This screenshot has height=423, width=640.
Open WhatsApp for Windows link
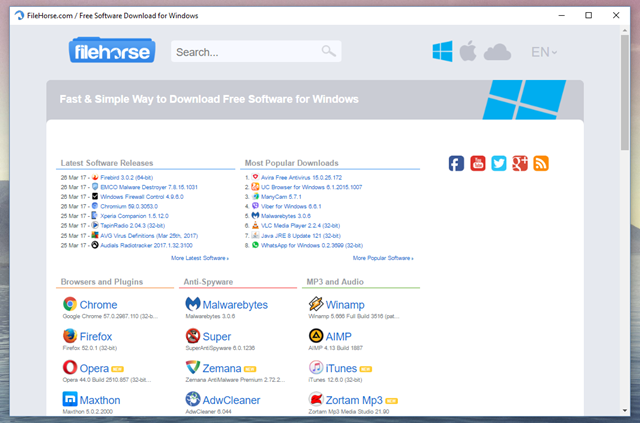[312, 245]
